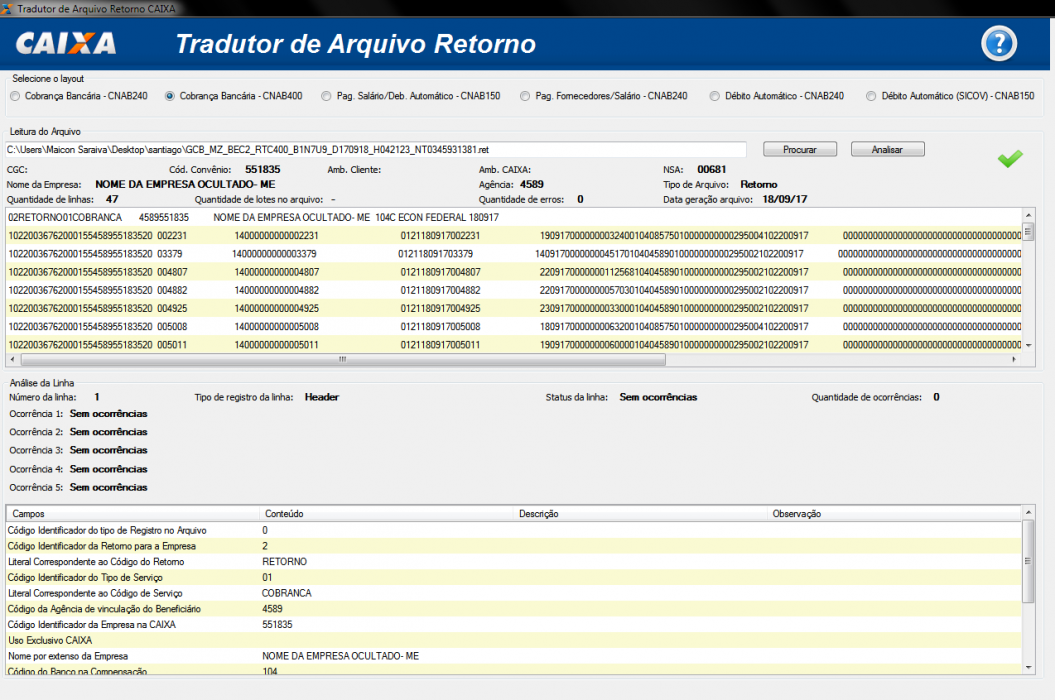
Task: Click the CAIXA logo
Action: 65,44
